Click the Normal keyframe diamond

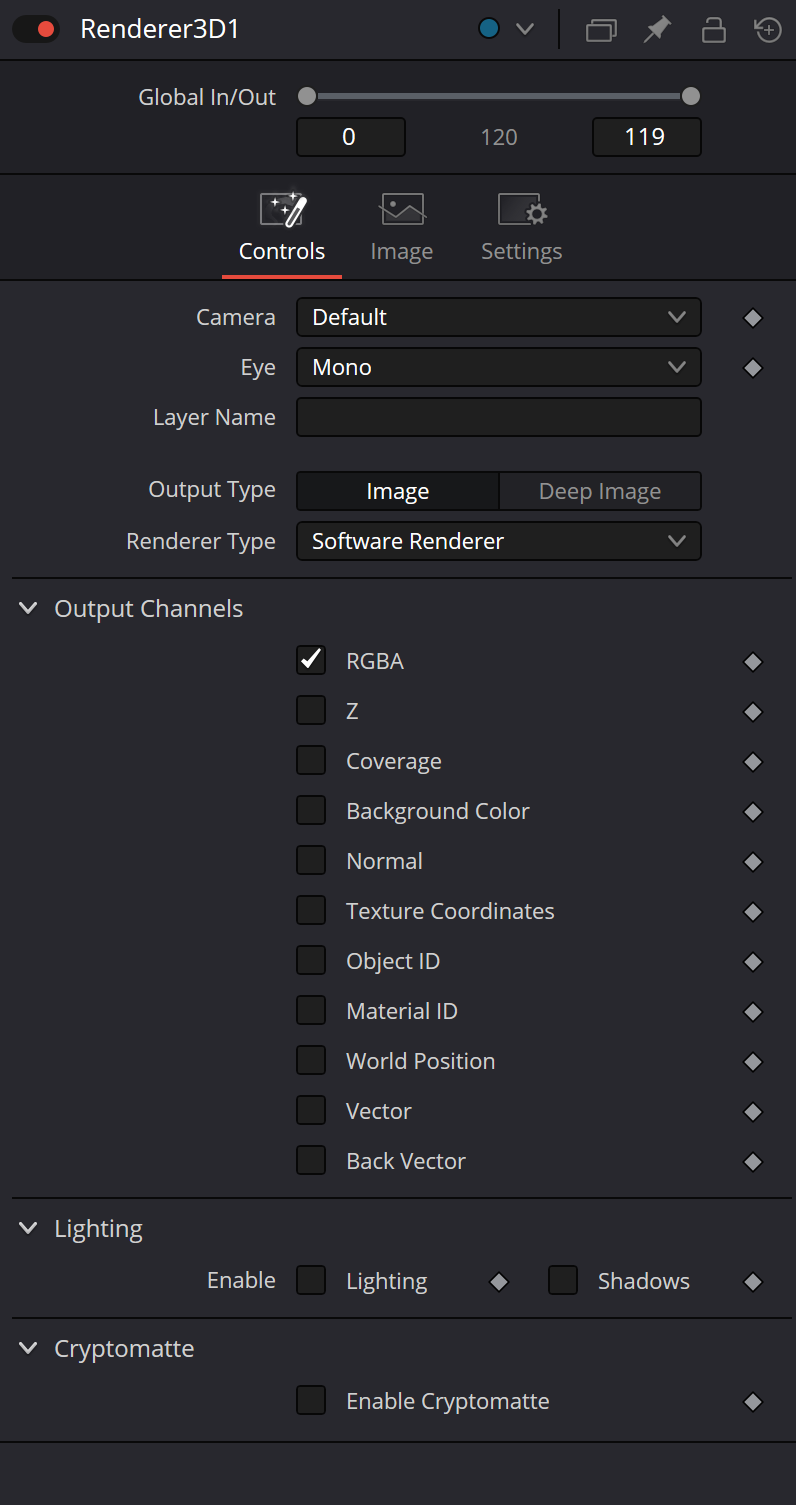(753, 862)
